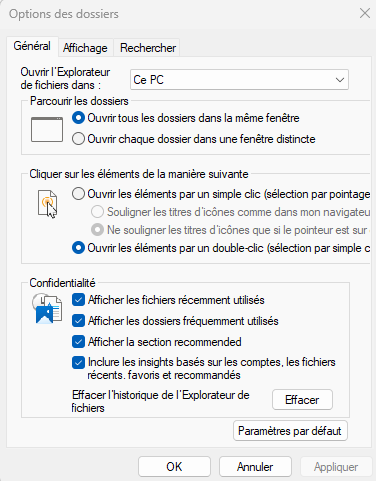Click the Effacer button to clear history
Screen dimensions: 376x481
point(302,400)
